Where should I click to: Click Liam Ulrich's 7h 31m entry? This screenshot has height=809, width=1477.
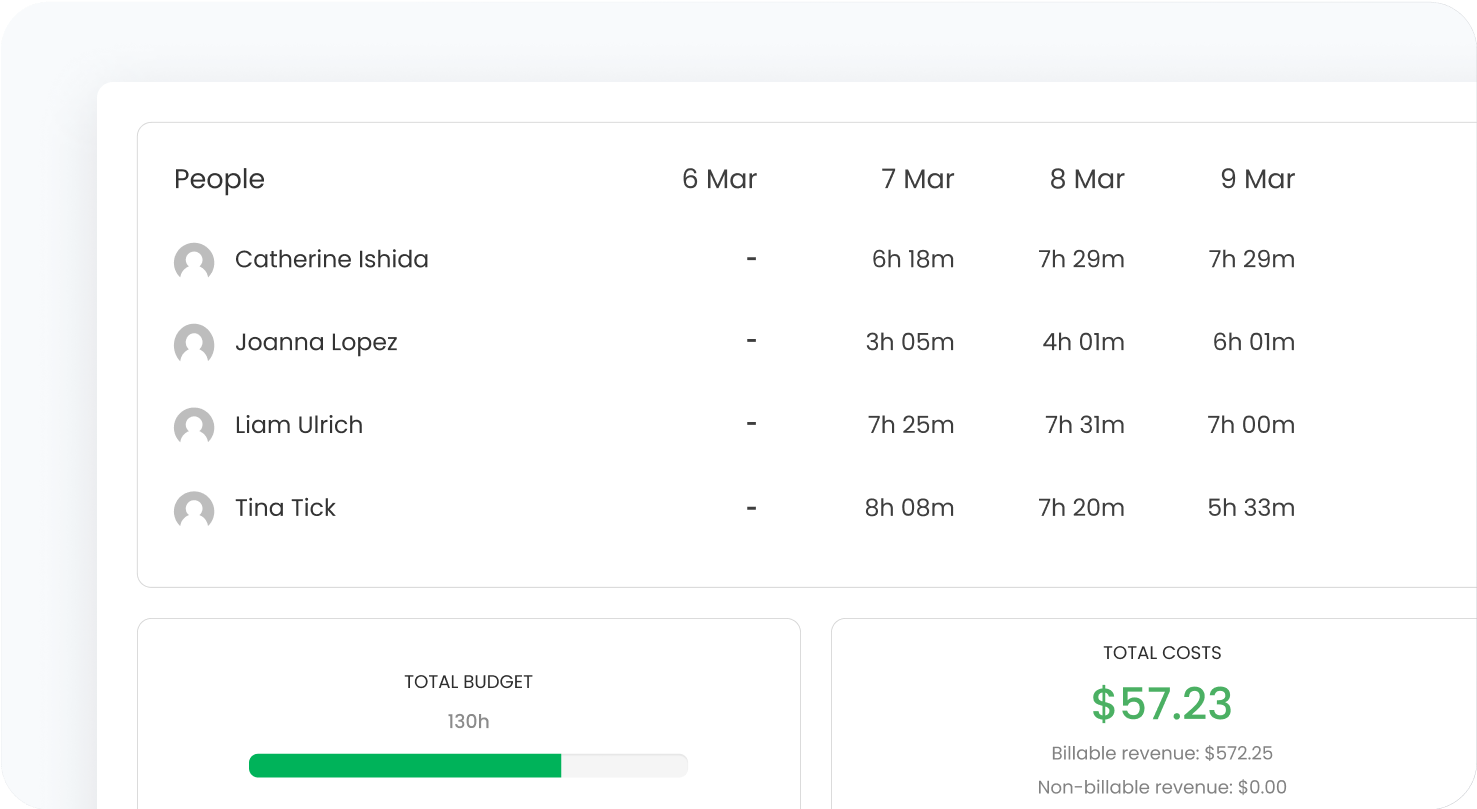pyautogui.click(x=1085, y=425)
